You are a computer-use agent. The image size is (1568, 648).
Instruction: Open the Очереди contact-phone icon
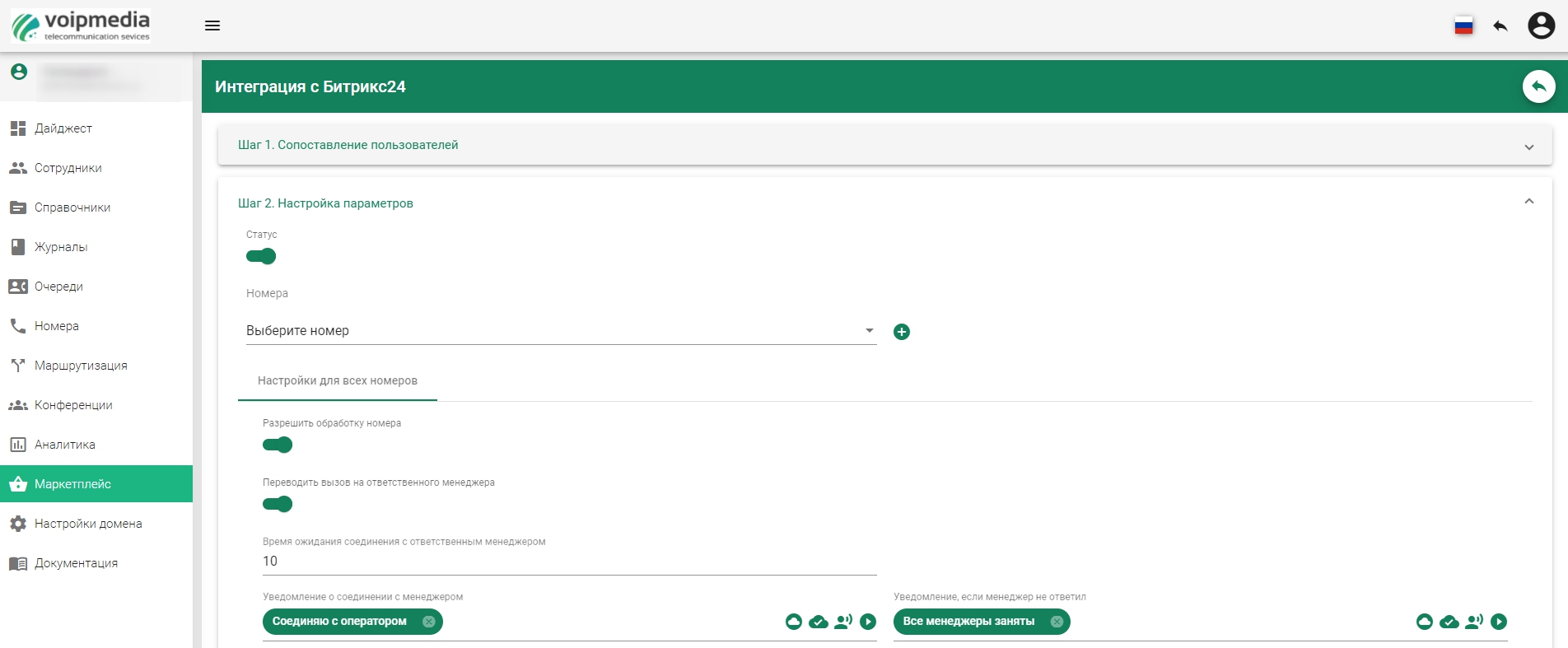[18, 287]
